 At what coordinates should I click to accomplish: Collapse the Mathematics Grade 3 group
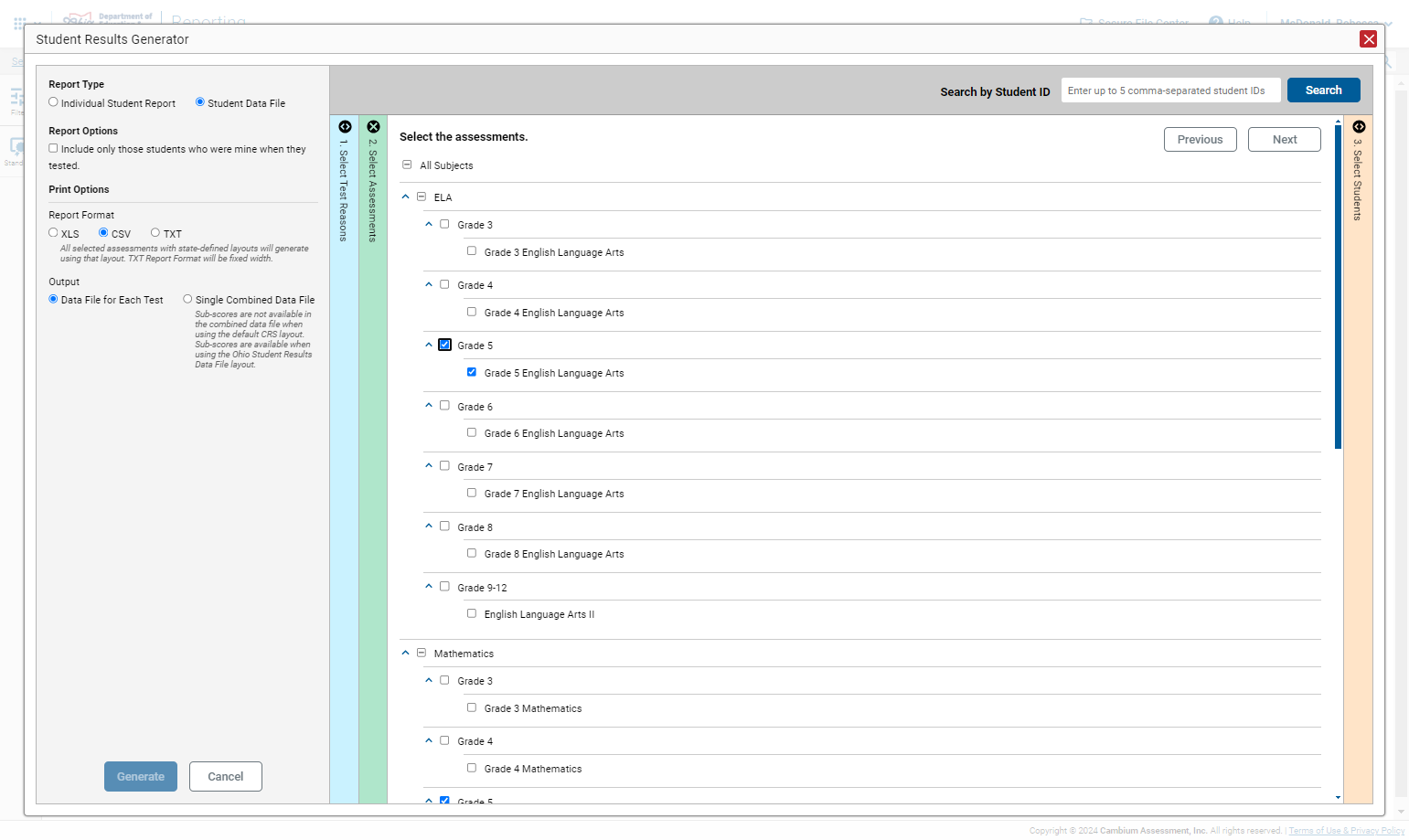coord(428,680)
